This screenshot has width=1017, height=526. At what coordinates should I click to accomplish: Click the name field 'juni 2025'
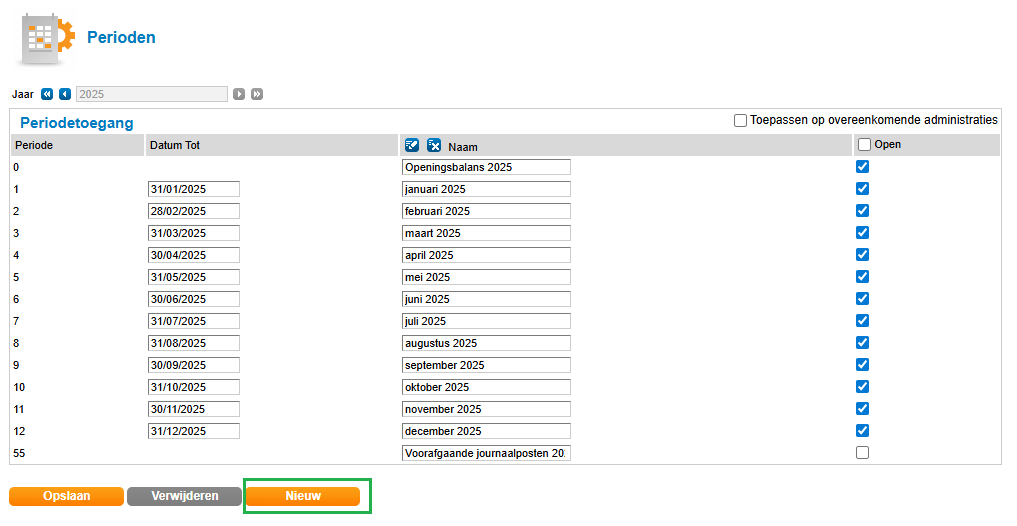point(486,299)
